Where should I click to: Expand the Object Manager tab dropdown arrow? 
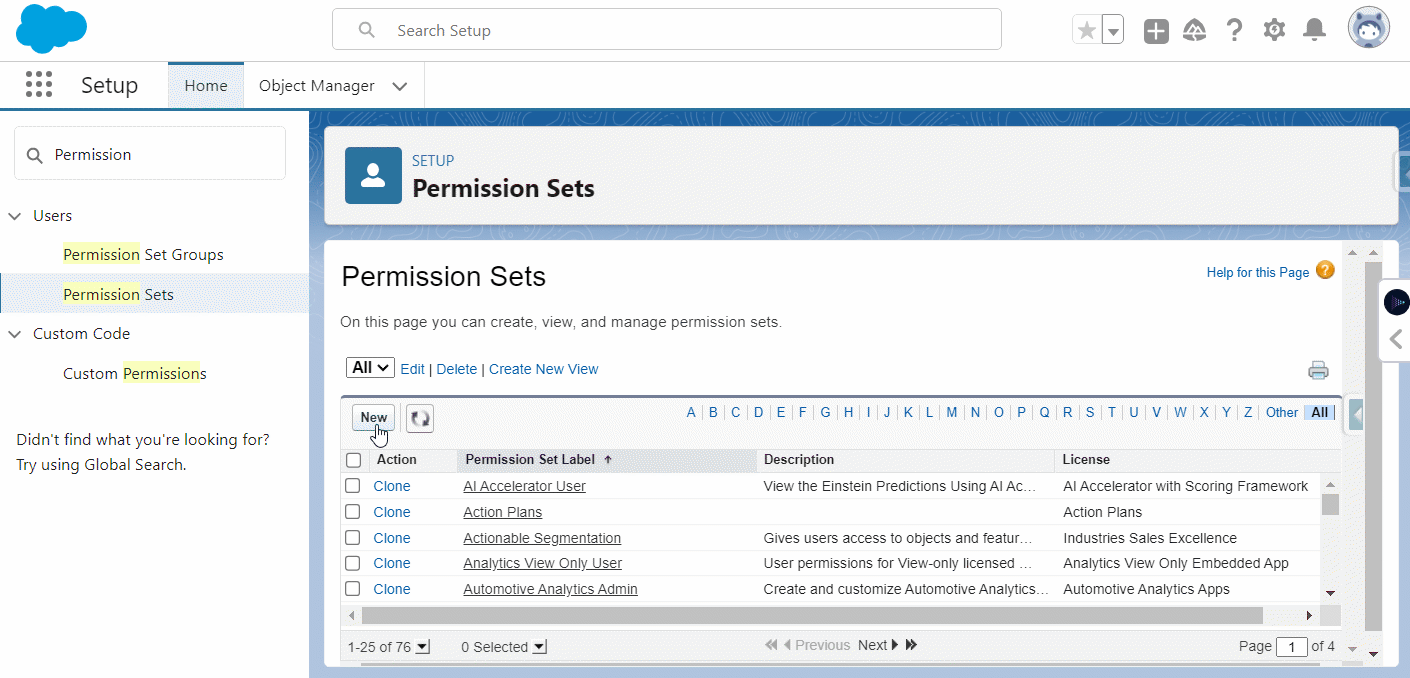(400, 86)
